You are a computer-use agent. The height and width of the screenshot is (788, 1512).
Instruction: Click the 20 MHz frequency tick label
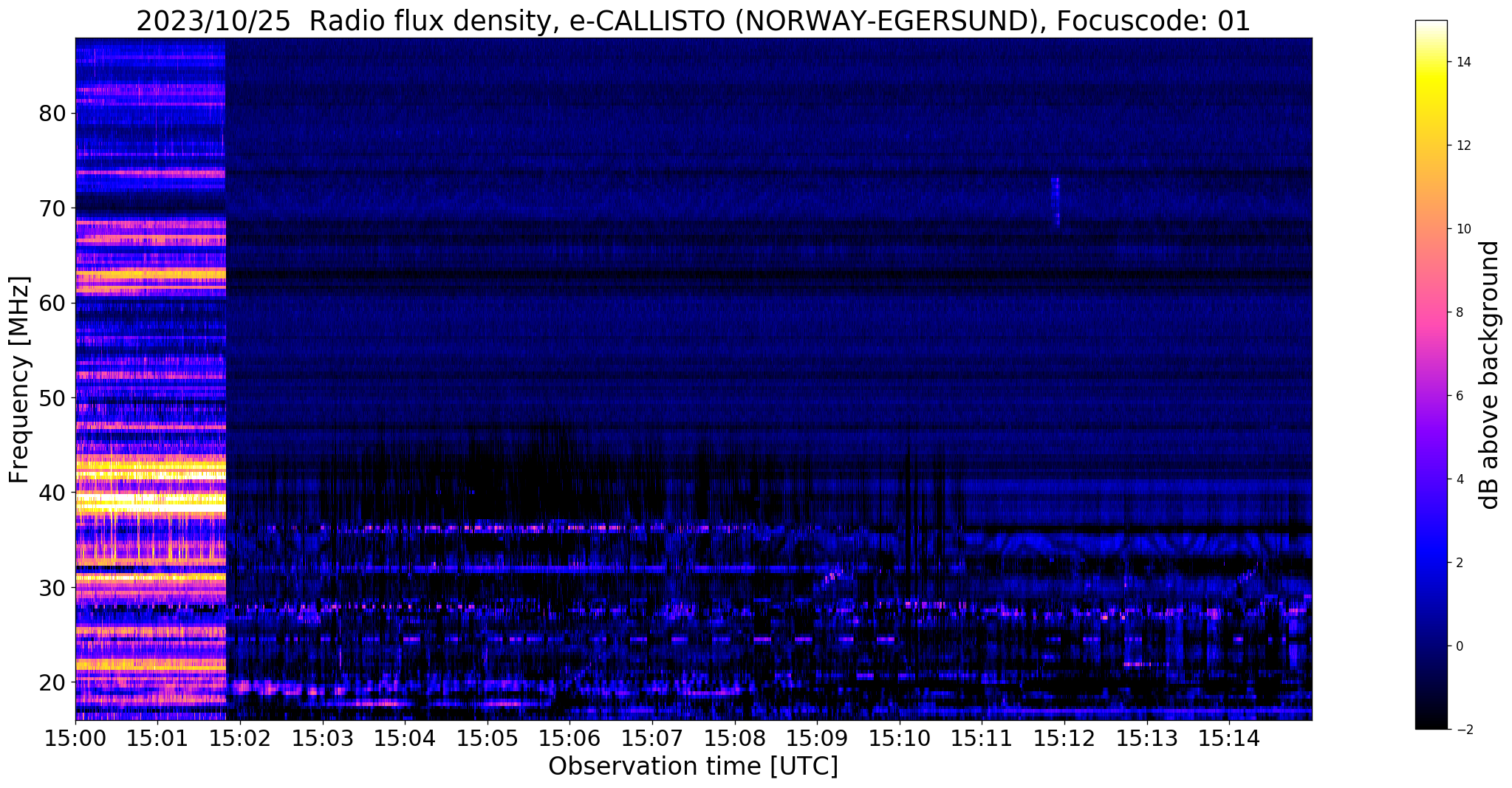52,682
